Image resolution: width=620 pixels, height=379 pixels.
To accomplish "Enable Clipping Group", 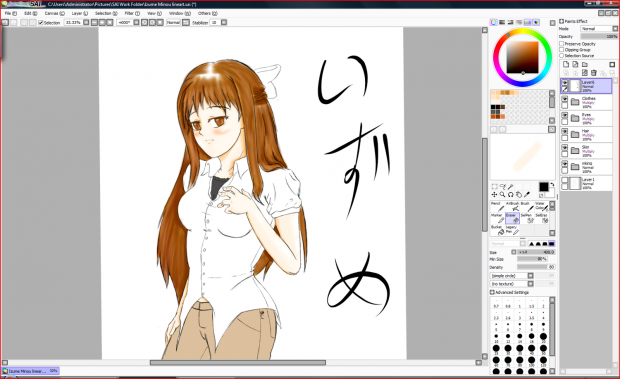I will click(561, 50).
